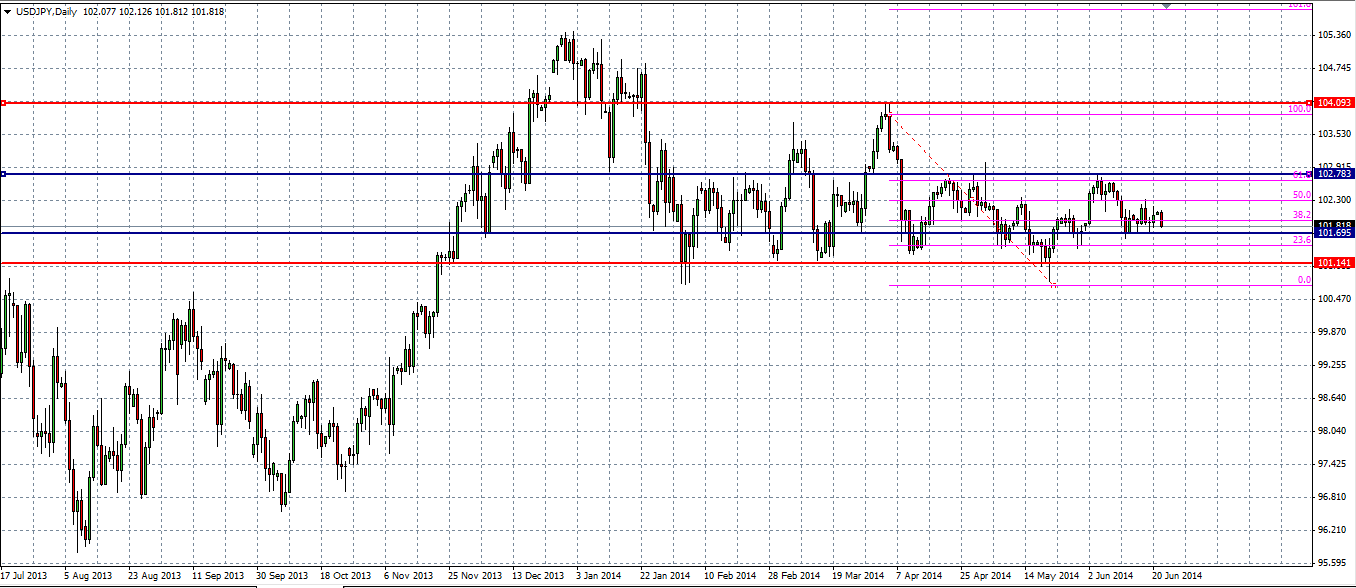Select the left handle of the blue 102.783 line
1356x588 pixels.
pyautogui.click(x=3, y=174)
